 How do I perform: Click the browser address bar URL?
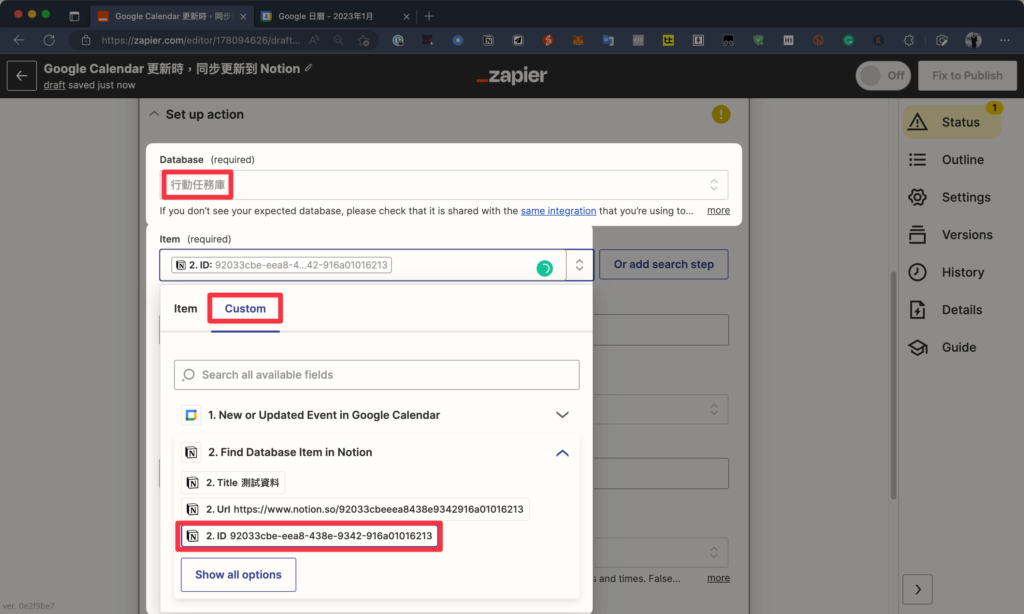point(200,40)
